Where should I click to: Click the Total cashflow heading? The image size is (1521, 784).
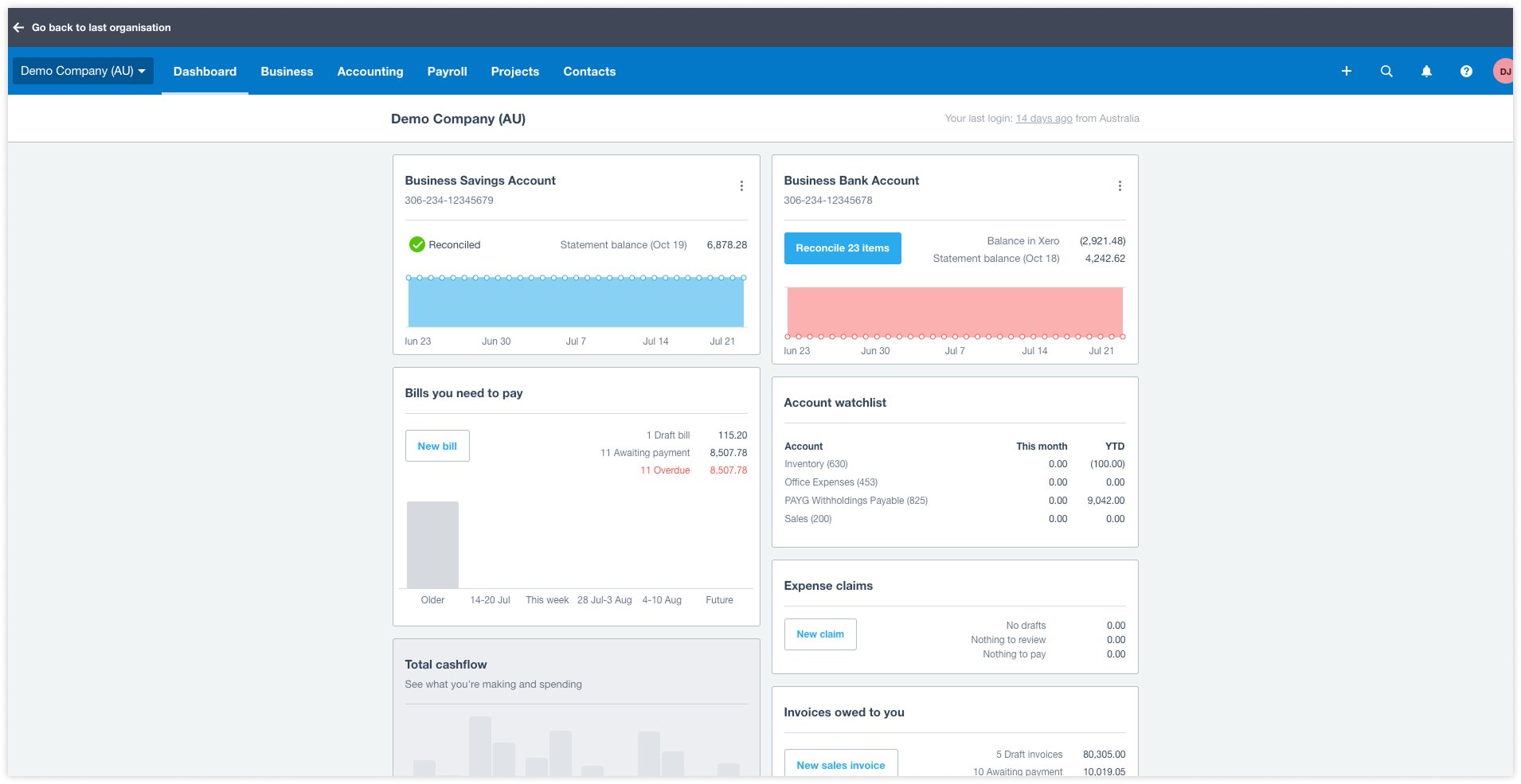(x=446, y=665)
